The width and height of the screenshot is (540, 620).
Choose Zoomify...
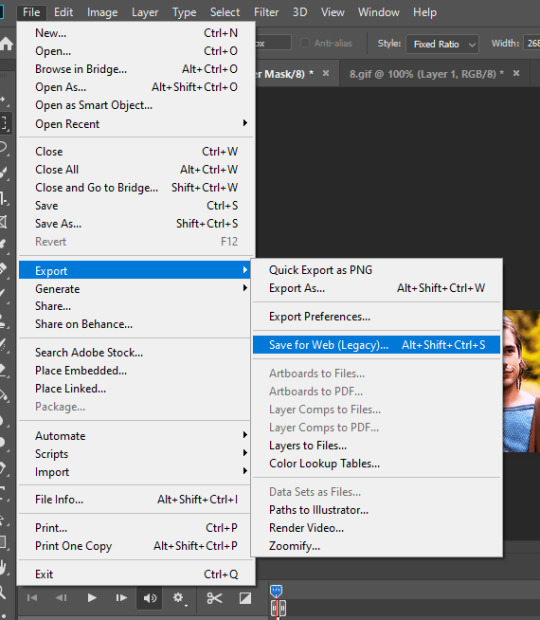pos(376,546)
